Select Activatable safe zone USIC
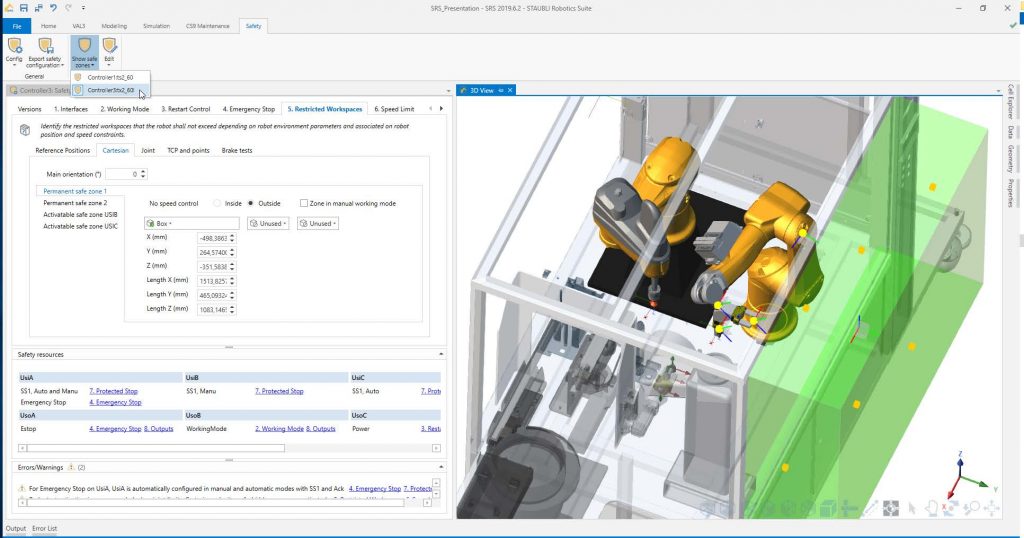1024x538 pixels. coord(80,227)
